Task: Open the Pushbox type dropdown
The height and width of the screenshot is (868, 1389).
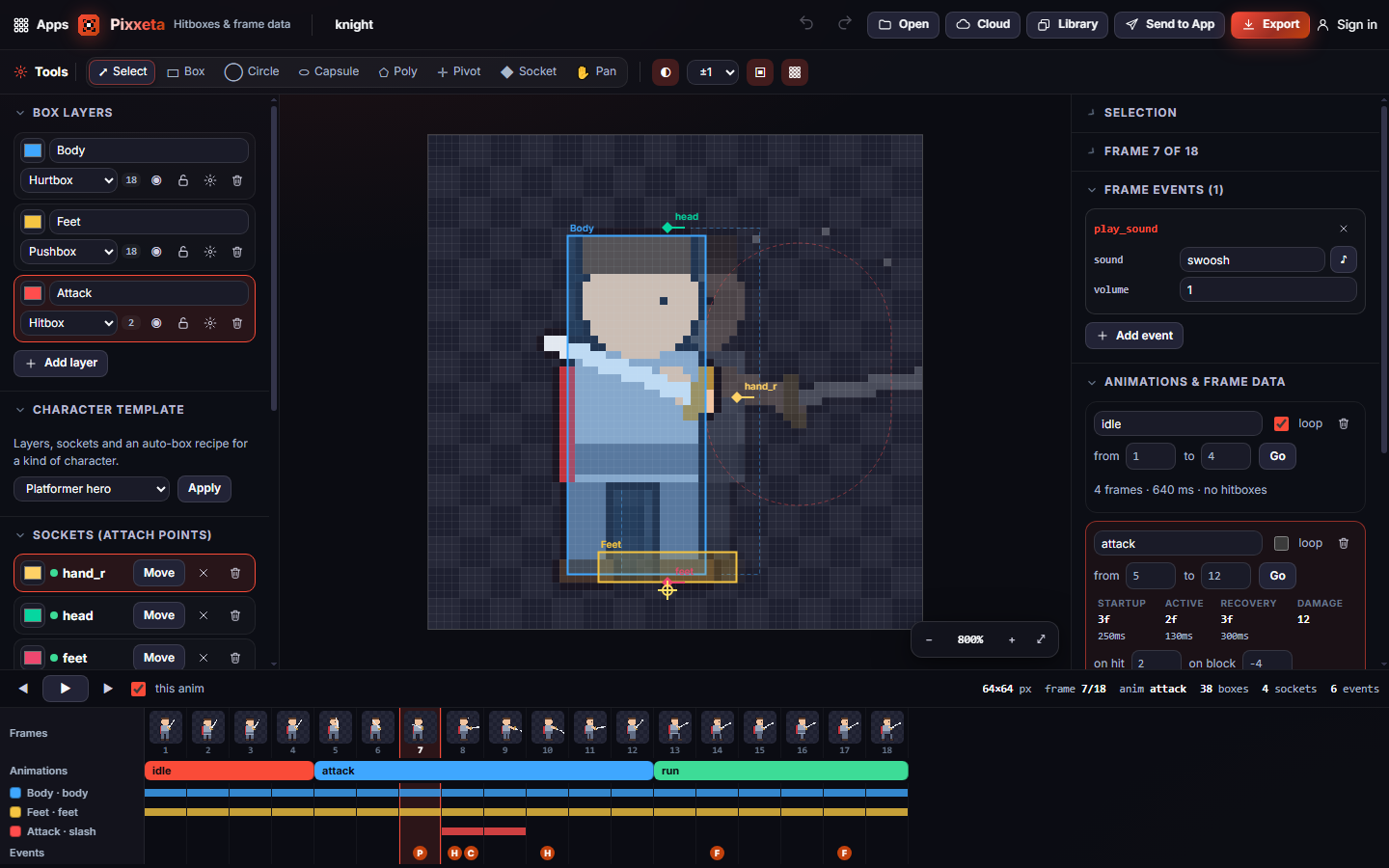Action: 68,252
